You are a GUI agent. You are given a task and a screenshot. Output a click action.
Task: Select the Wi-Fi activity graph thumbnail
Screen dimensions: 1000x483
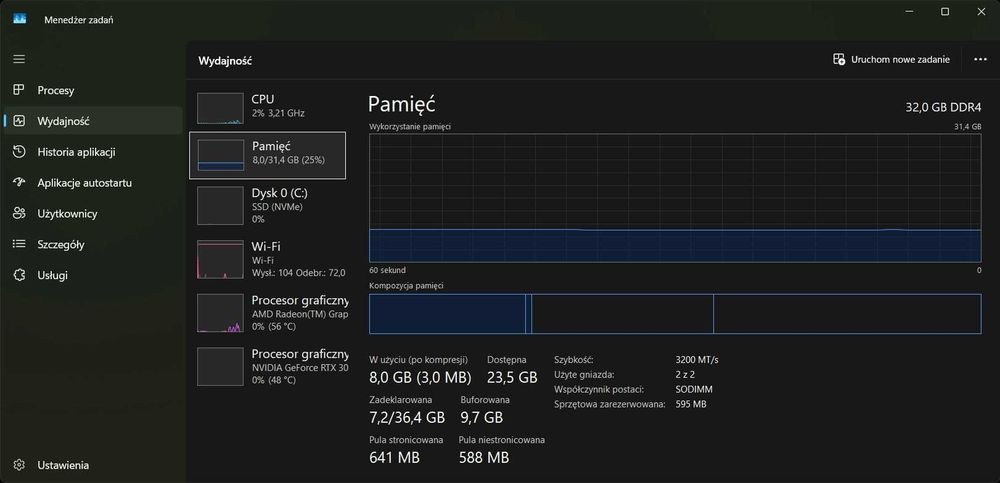click(220, 259)
